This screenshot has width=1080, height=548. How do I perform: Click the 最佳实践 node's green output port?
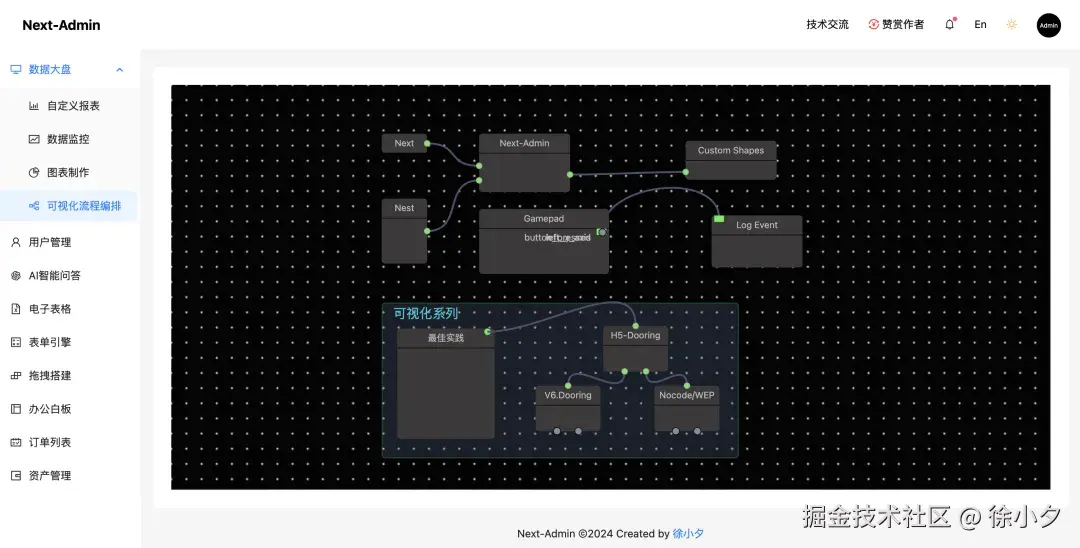pos(488,332)
